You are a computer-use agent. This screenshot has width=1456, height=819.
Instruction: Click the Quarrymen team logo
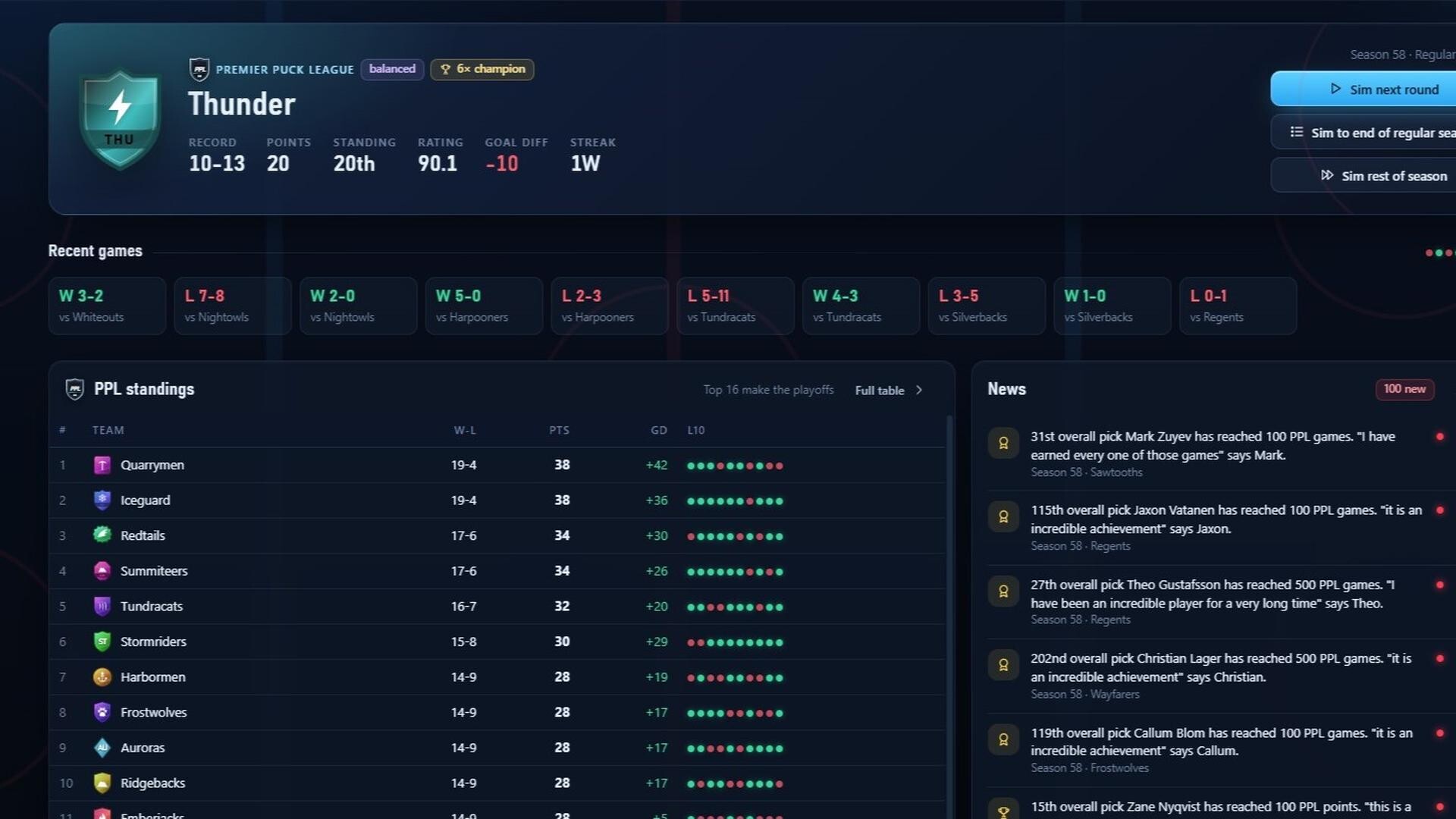coord(102,465)
